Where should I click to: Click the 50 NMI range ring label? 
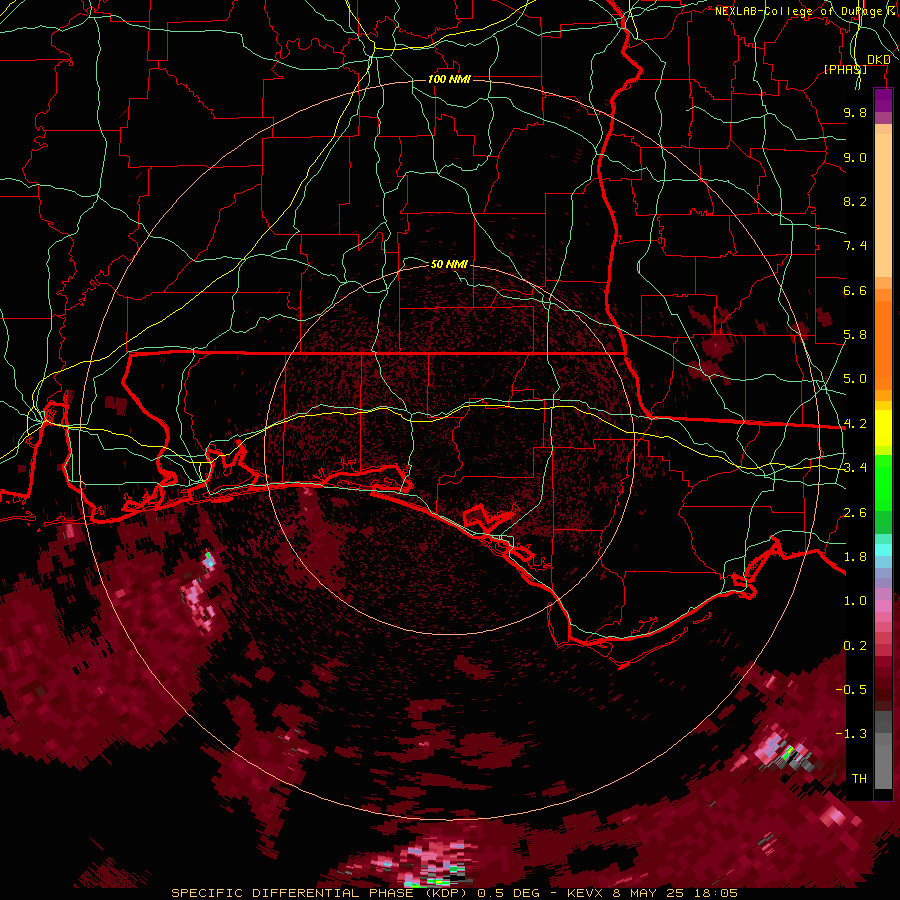449,264
